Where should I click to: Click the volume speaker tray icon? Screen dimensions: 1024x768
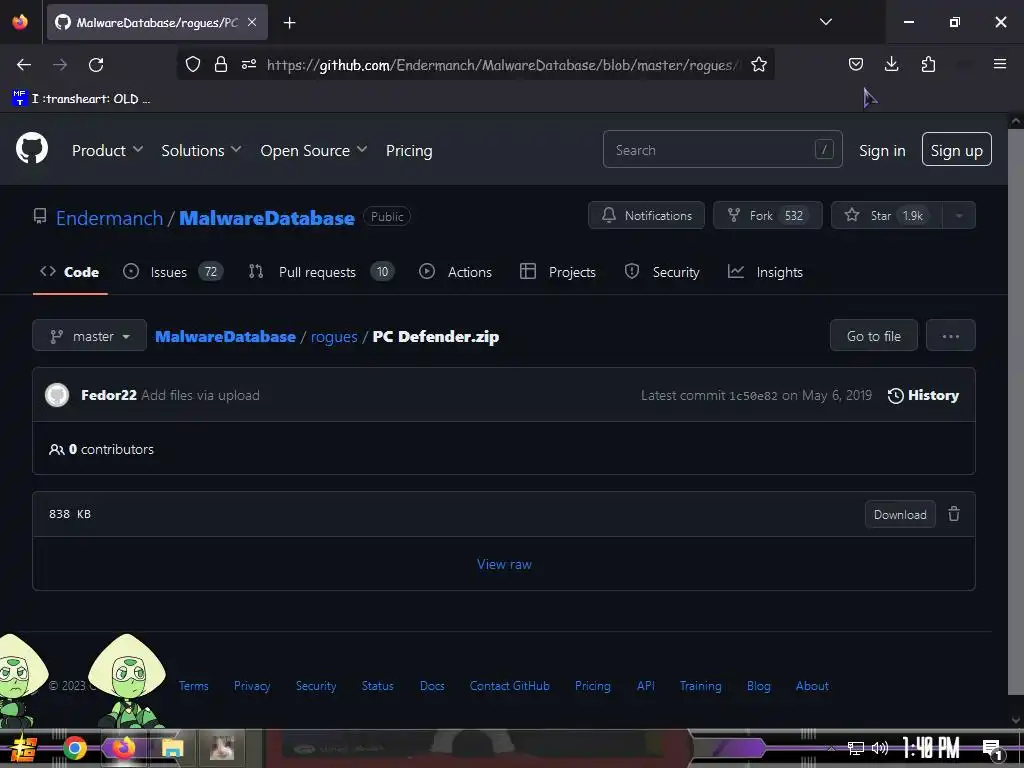tap(880, 748)
